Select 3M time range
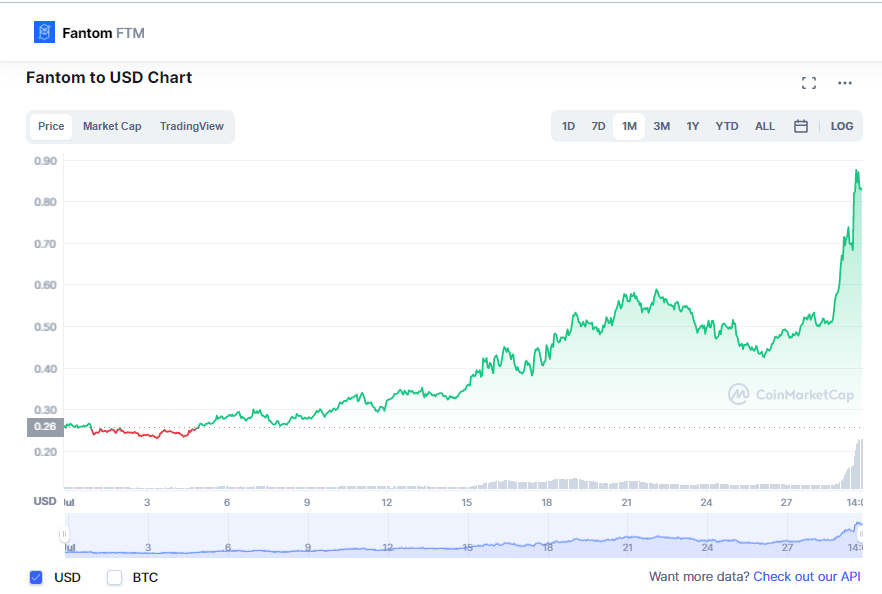Image resolution: width=882 pixels, height=594 pixels. tap(662, 126)
